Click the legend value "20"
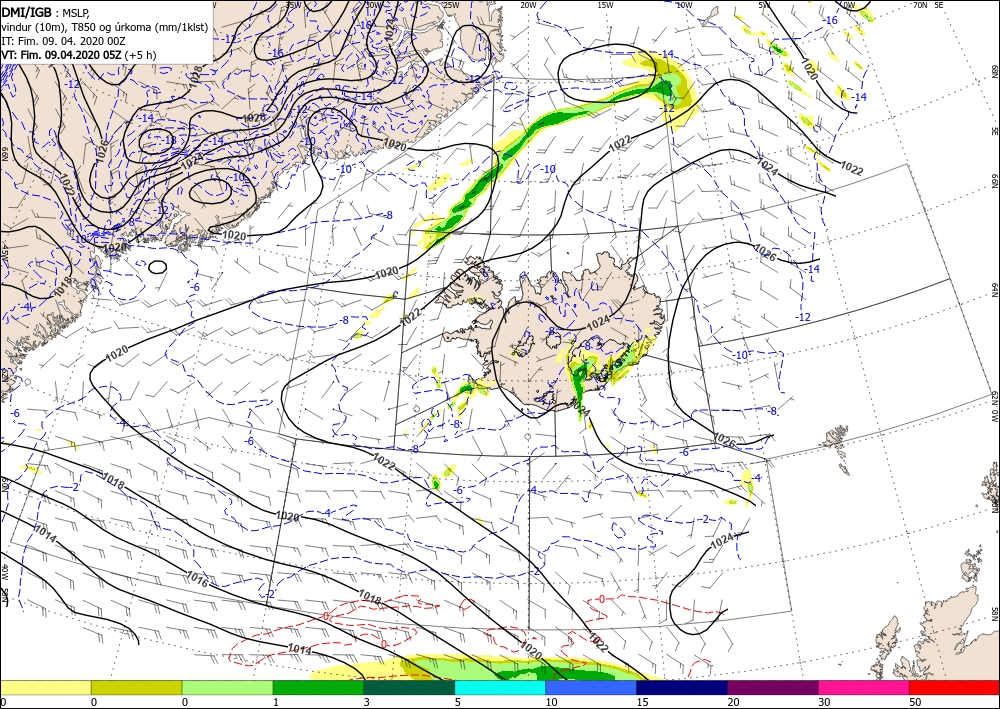The width and height of the screenshot is (1000, 709). tap(733, 702)
